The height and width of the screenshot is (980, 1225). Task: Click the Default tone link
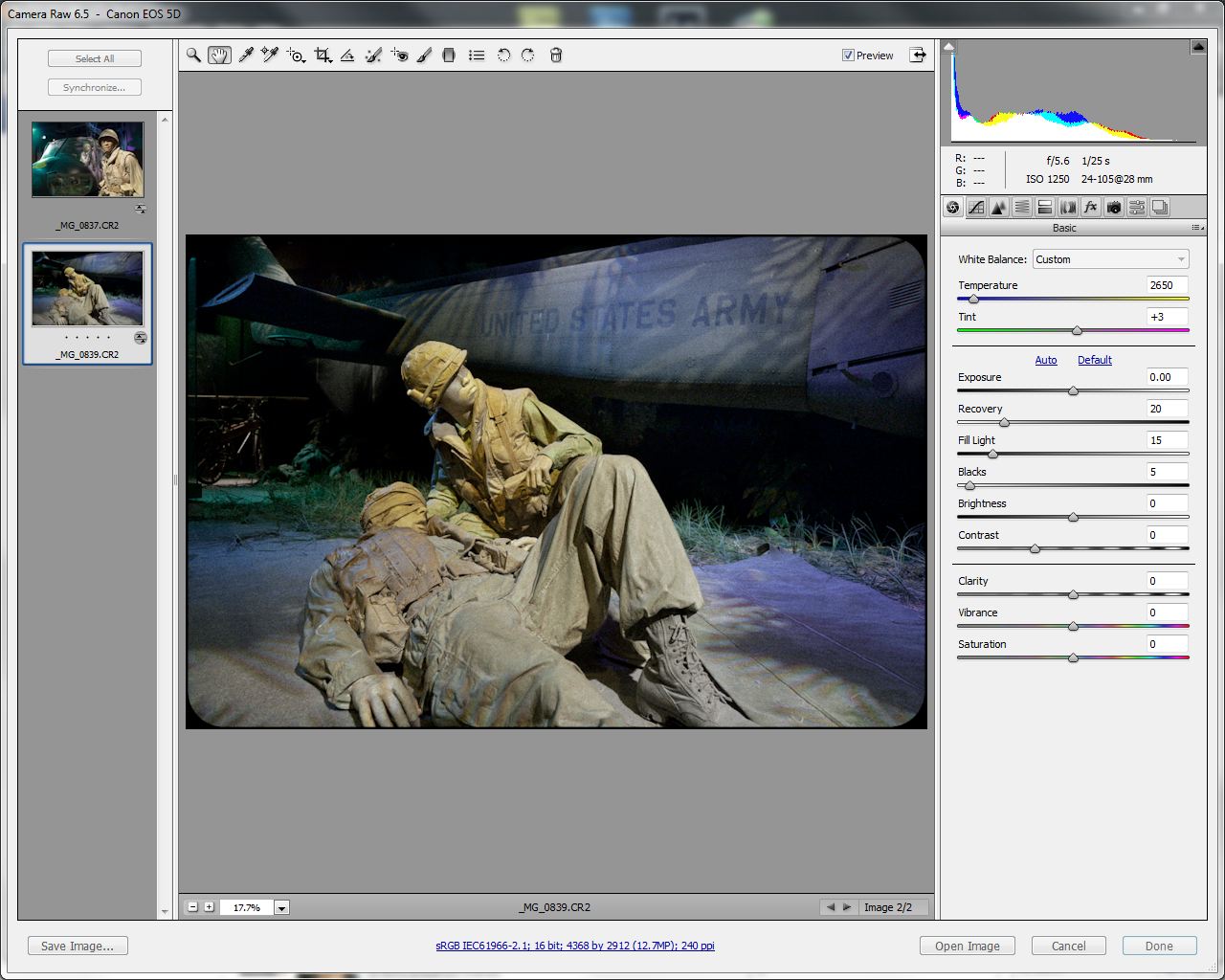1095,360
